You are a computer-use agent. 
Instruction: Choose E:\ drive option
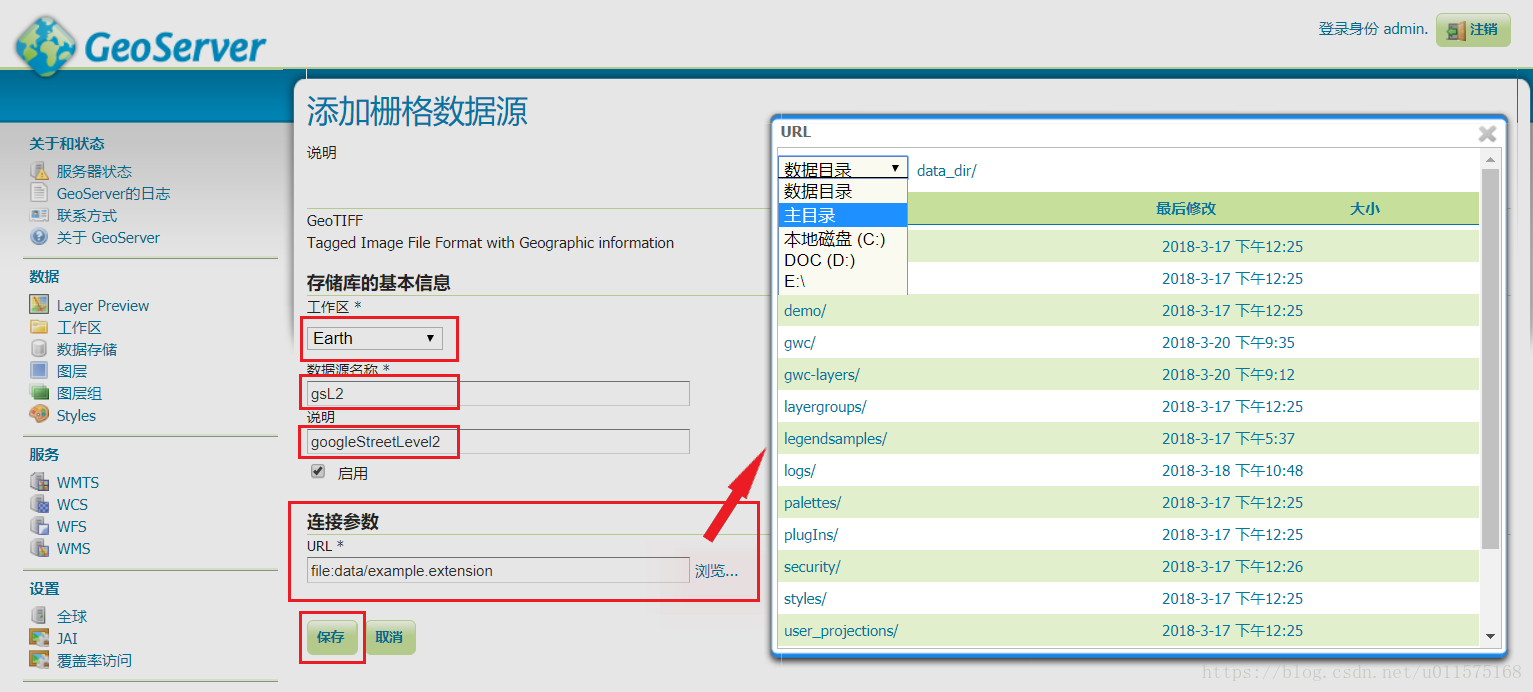pos(842,282)
